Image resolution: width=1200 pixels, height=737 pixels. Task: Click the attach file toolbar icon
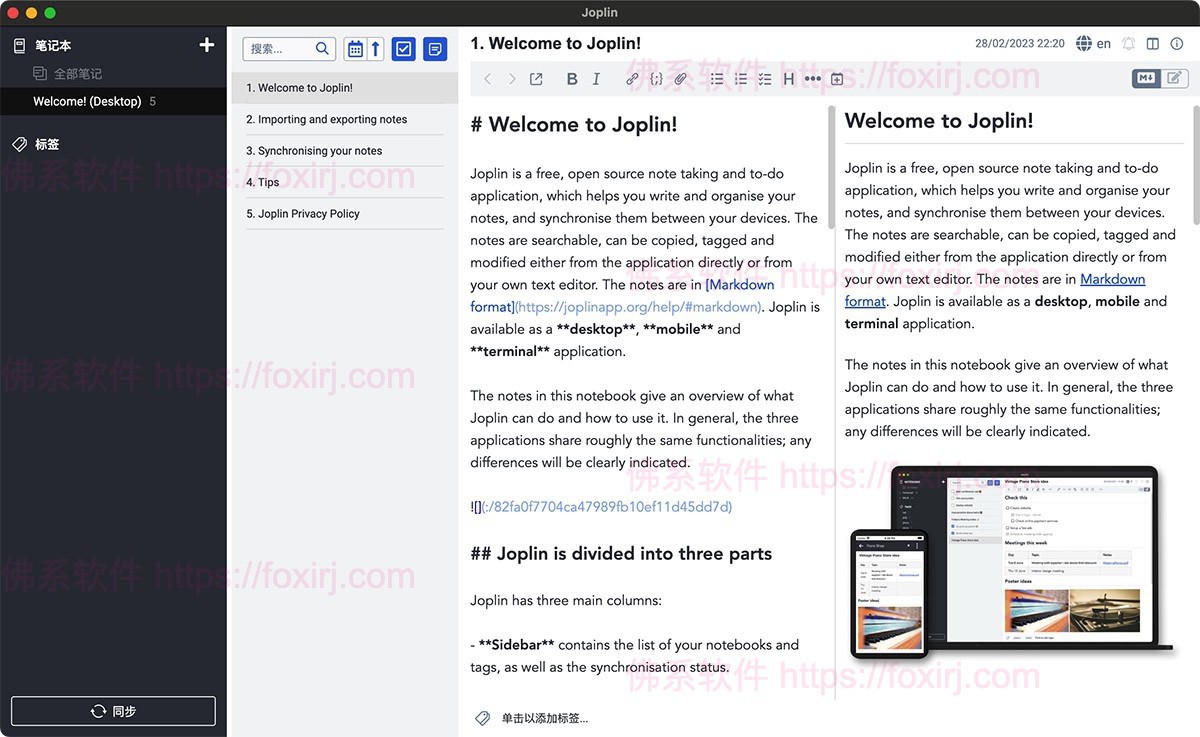click(x=680, y=78)
